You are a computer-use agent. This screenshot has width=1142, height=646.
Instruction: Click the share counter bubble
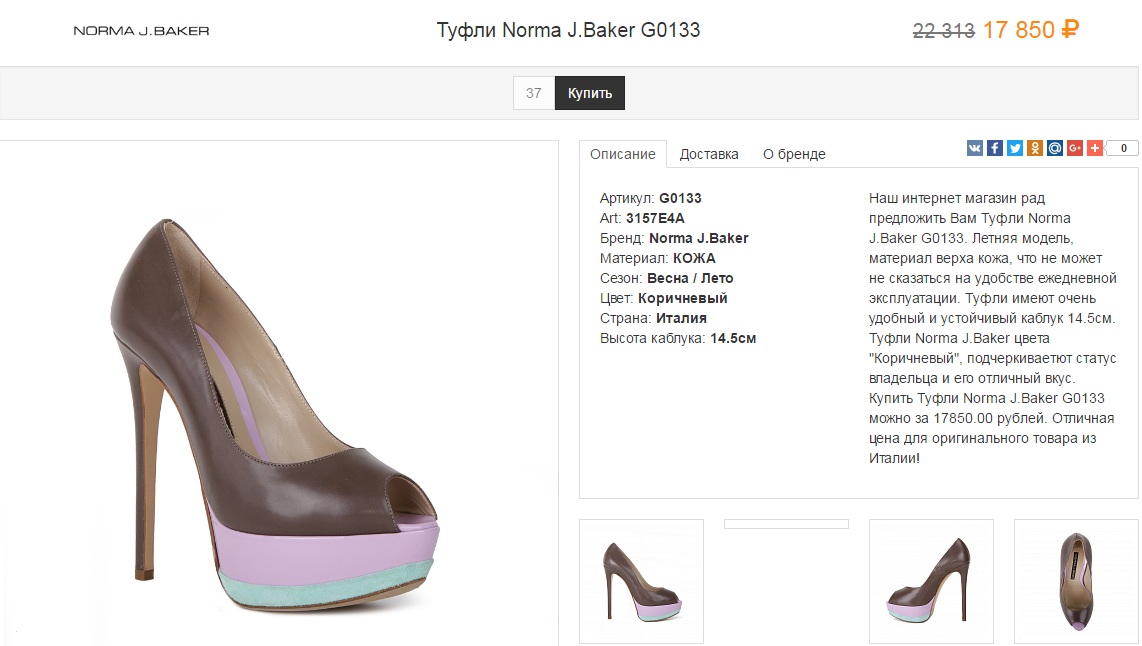coord(1123,148)
